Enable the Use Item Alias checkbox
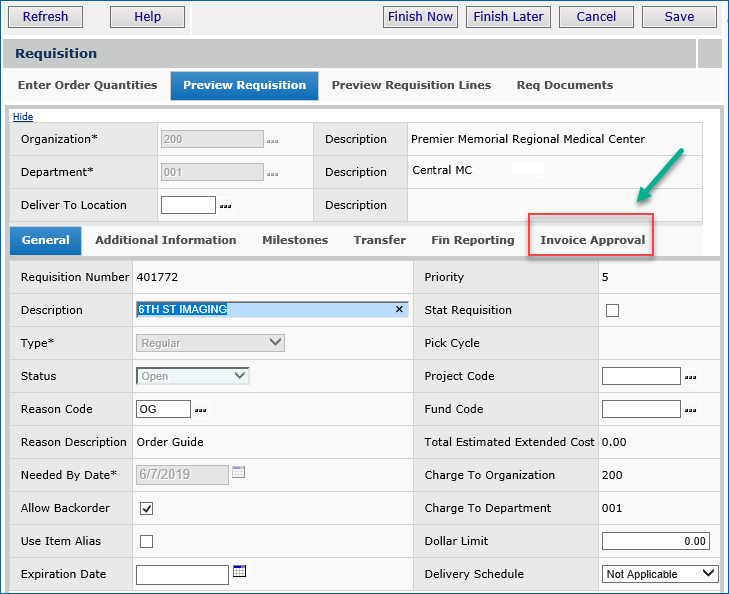 coord(147,542)
